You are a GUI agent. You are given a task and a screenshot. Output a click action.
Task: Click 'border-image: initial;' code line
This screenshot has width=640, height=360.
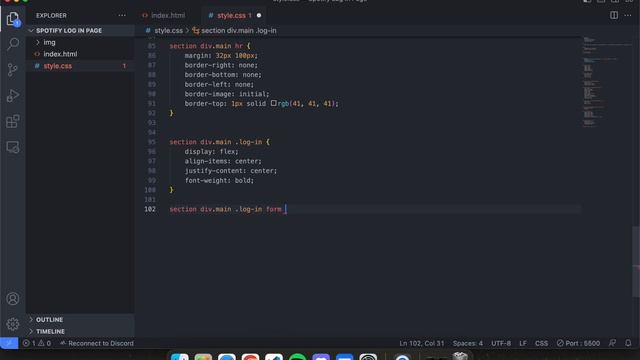click(227, 94)
